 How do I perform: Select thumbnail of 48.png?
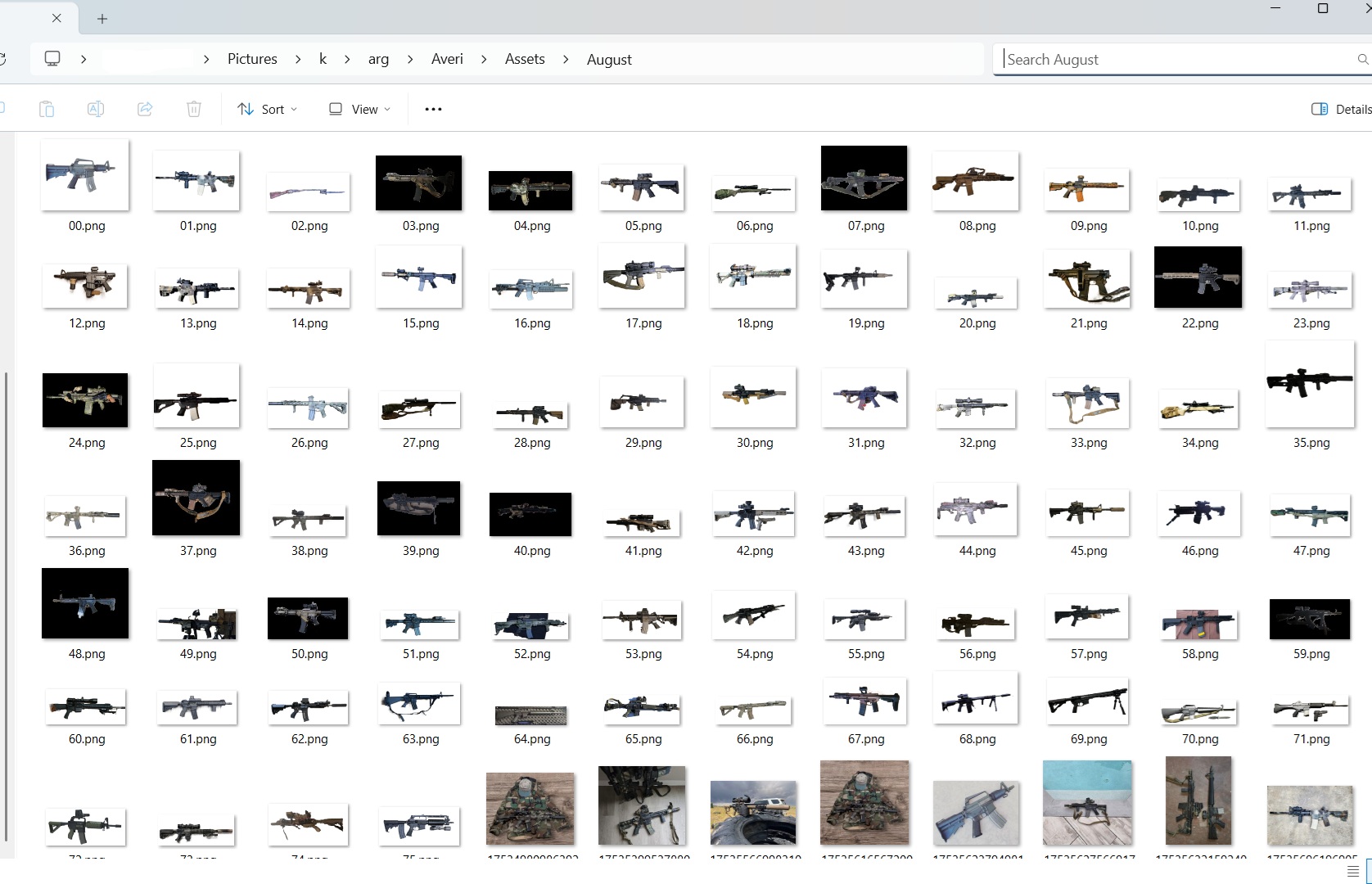[85, 603]
